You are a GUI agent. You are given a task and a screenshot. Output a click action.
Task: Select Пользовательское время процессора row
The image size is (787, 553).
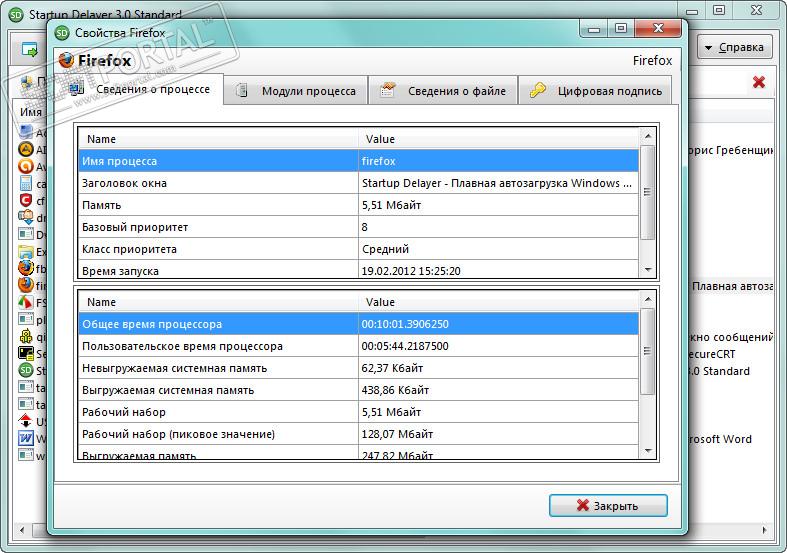click(x=359, y=346)
